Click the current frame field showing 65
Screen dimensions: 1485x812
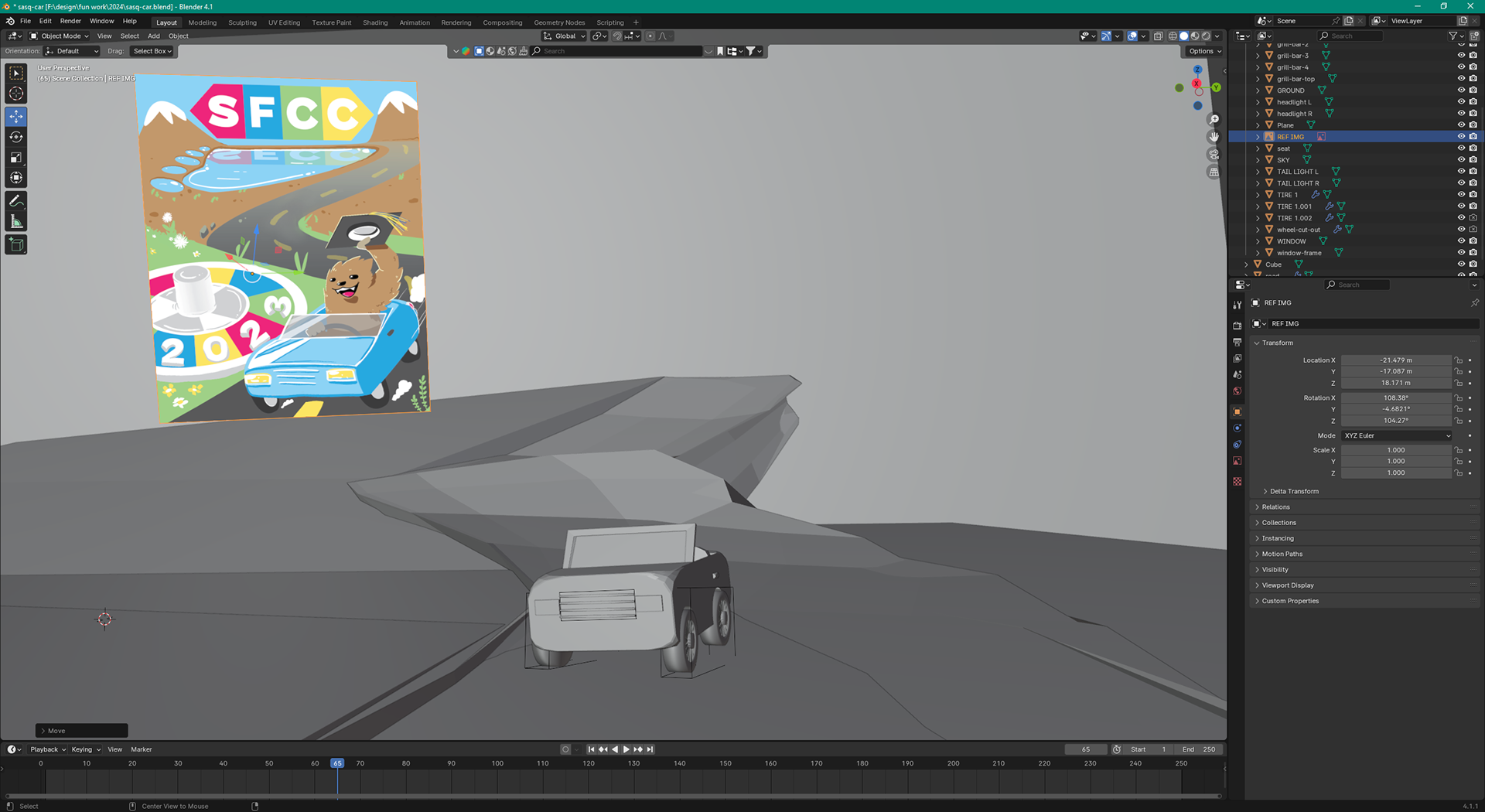pos(1086,749)
